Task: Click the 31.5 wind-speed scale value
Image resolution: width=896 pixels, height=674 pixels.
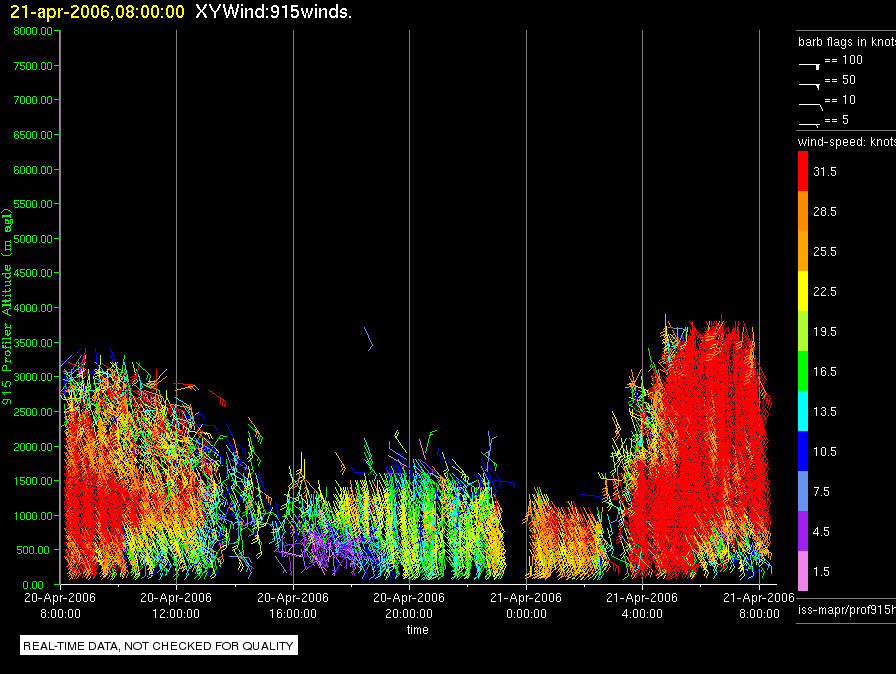Action: coord(825,172)
